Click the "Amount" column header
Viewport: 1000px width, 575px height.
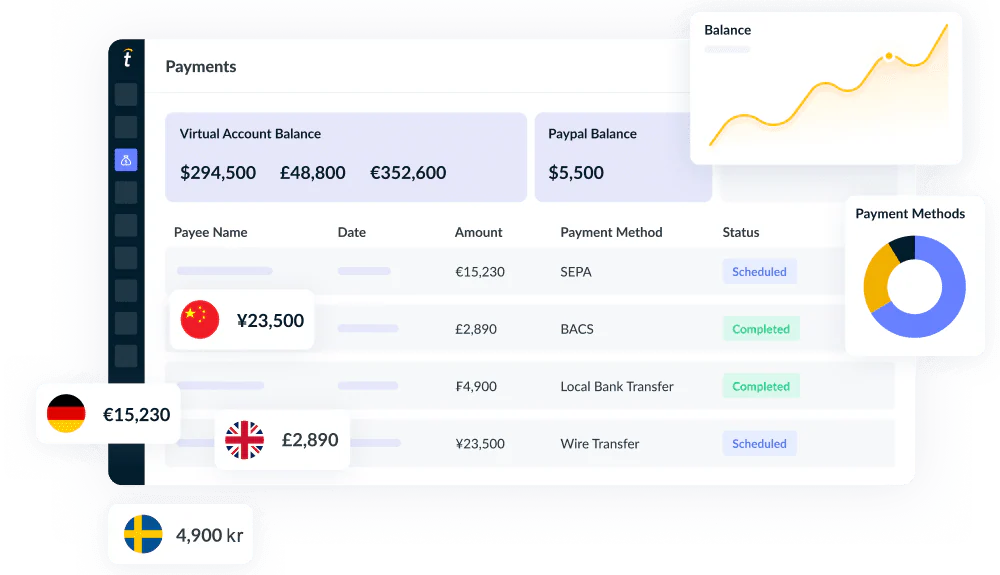pos(478,233)
